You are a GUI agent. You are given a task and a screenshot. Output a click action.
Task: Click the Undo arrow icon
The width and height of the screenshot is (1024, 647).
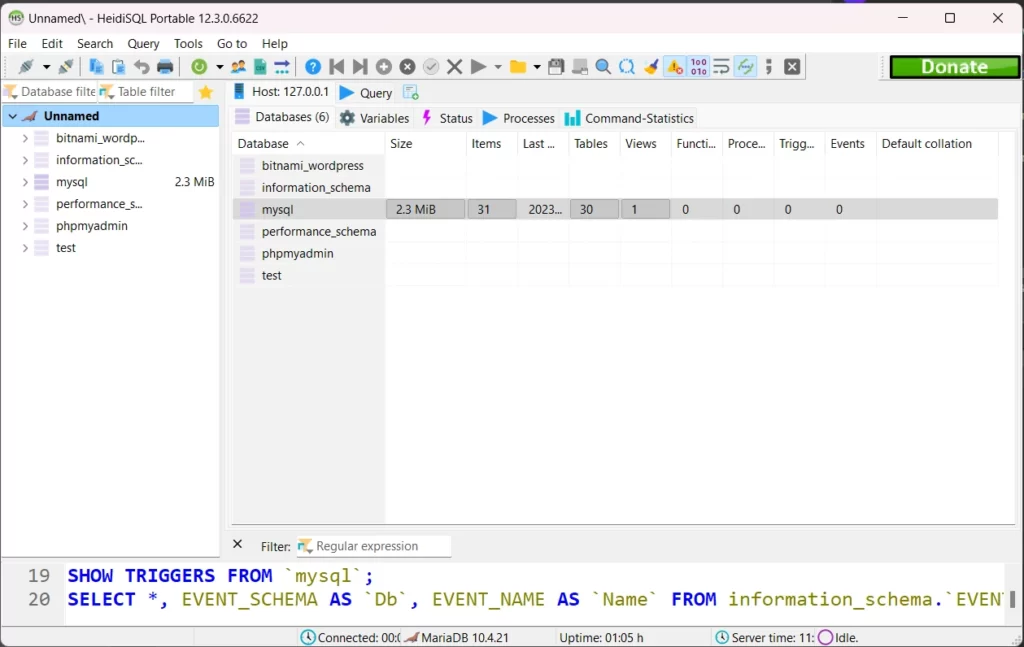coord(141,67)
